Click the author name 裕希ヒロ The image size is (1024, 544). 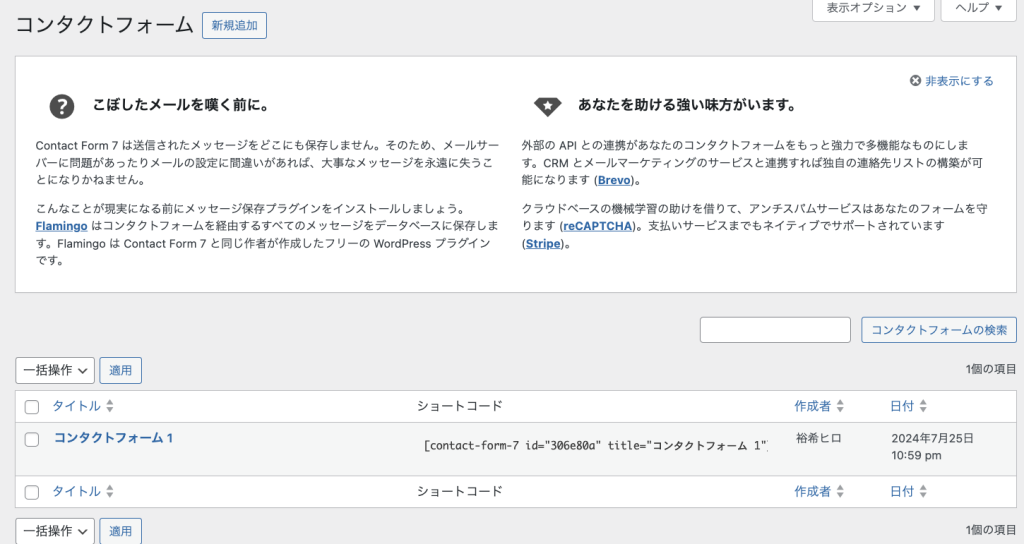818,438
